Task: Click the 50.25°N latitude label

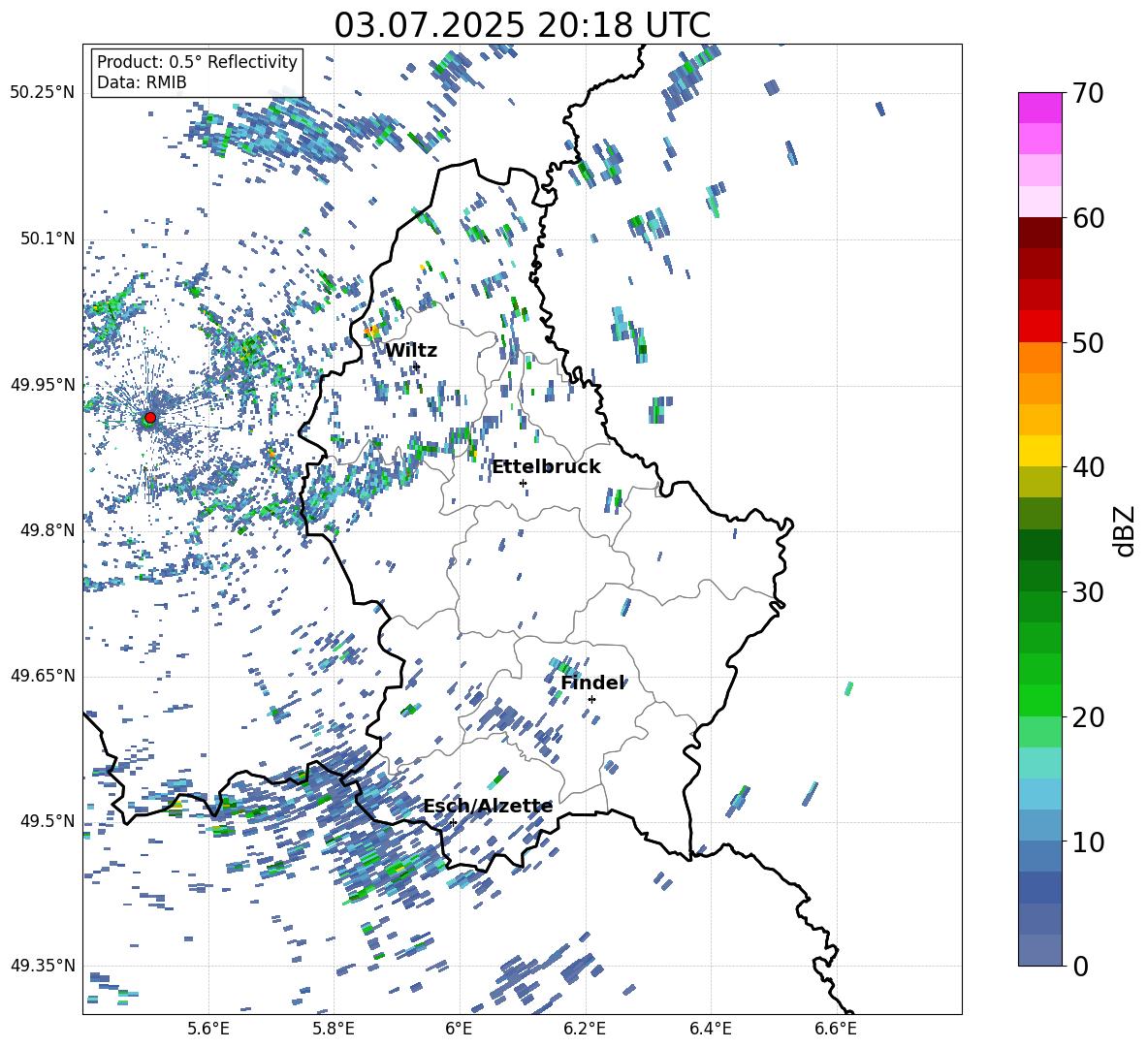Action: click(43, 92)
